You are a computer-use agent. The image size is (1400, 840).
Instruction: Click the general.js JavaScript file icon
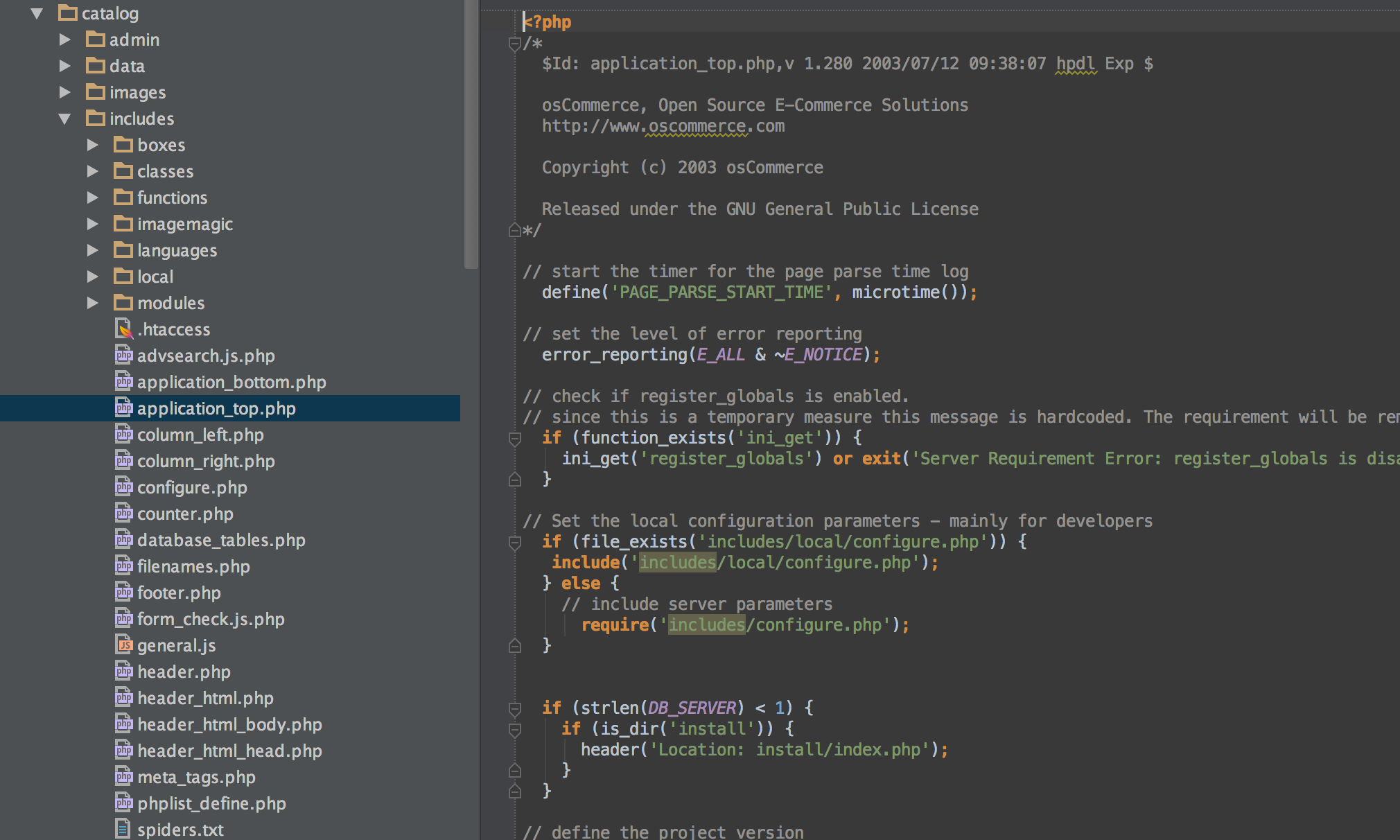coord(123,645)
